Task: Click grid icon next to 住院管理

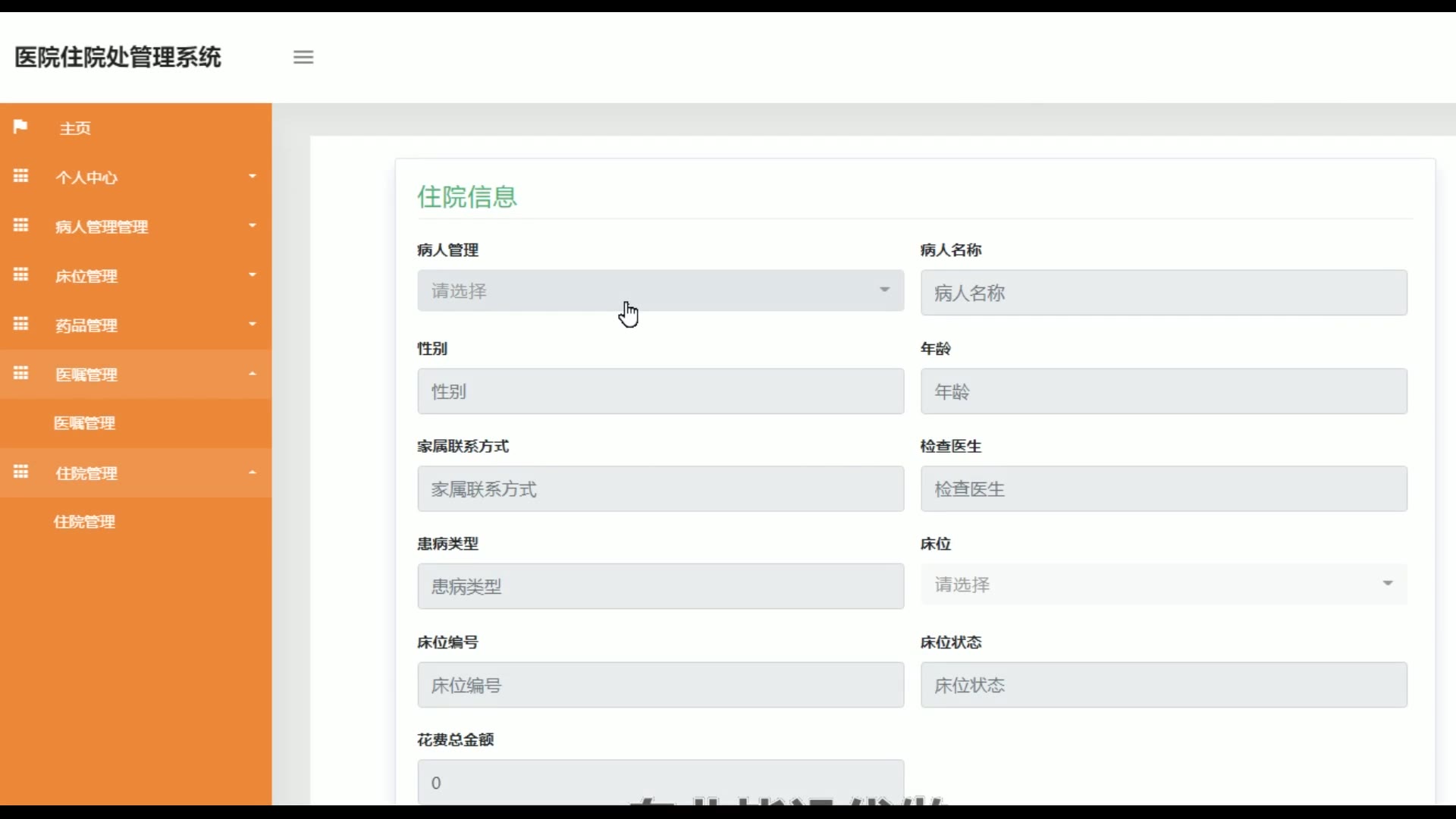Action: tap(20, 472)
